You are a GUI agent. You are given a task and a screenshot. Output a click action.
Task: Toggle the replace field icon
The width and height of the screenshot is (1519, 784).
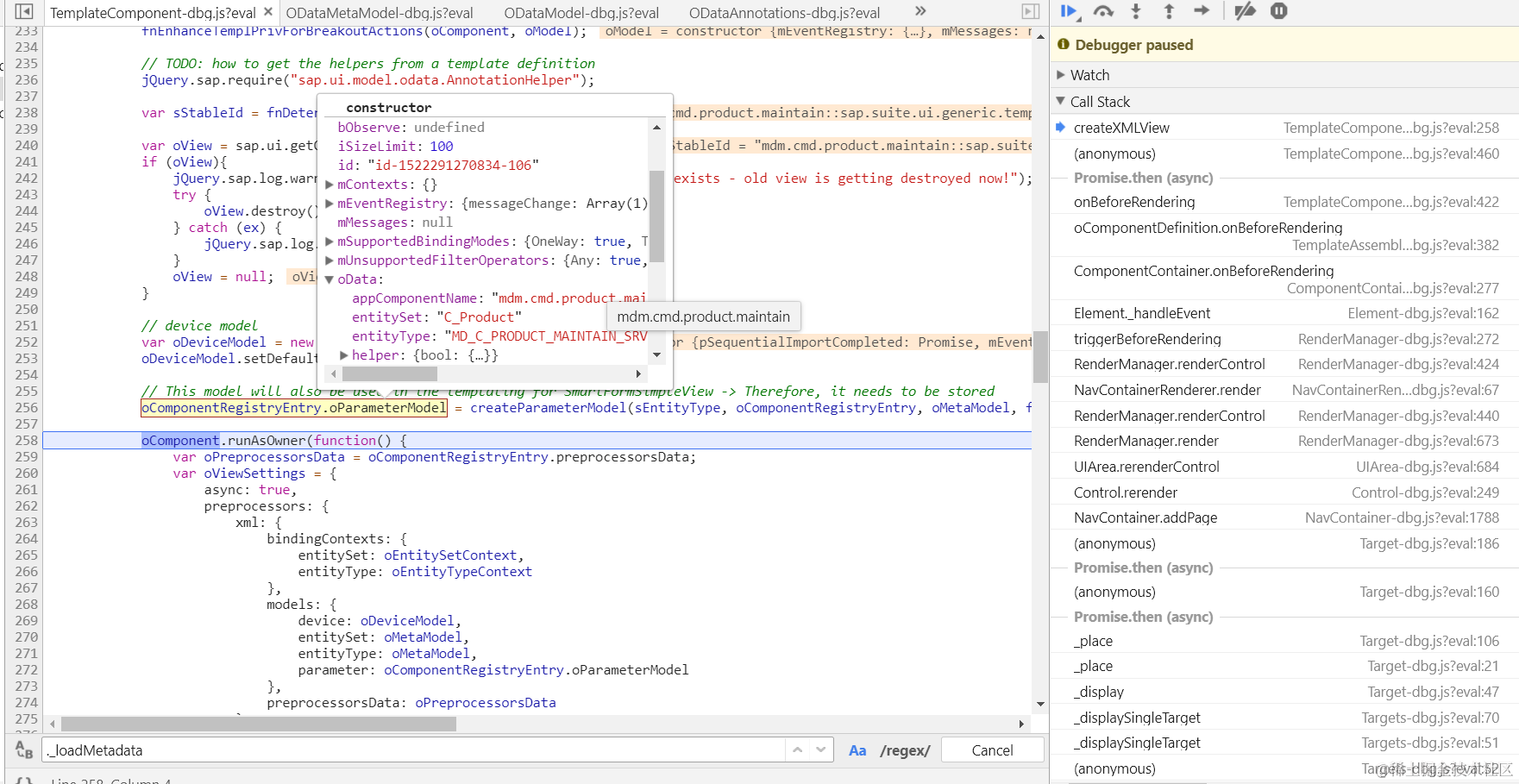(24, 750)
